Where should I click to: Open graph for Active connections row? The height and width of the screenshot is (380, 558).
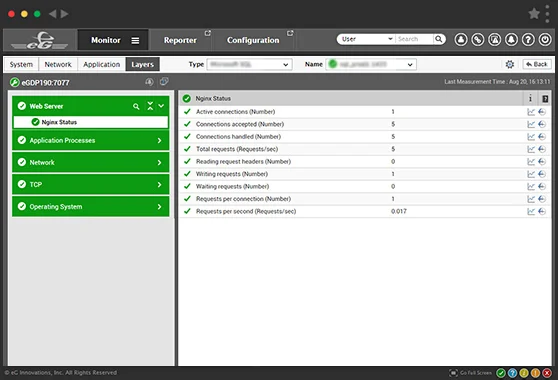pyautogui.click(x=531, y=112)
